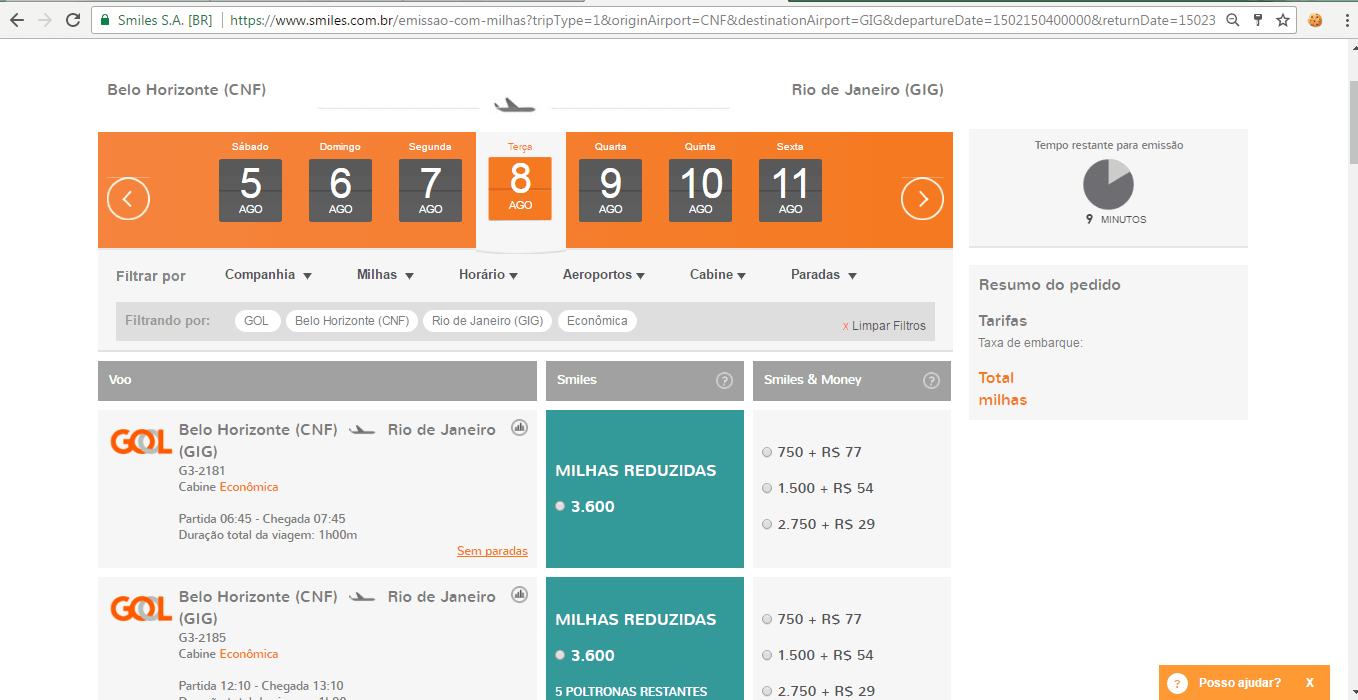Choose Sábado 5 AGO date
This screenshot has width=1358, height=700.
250,190
